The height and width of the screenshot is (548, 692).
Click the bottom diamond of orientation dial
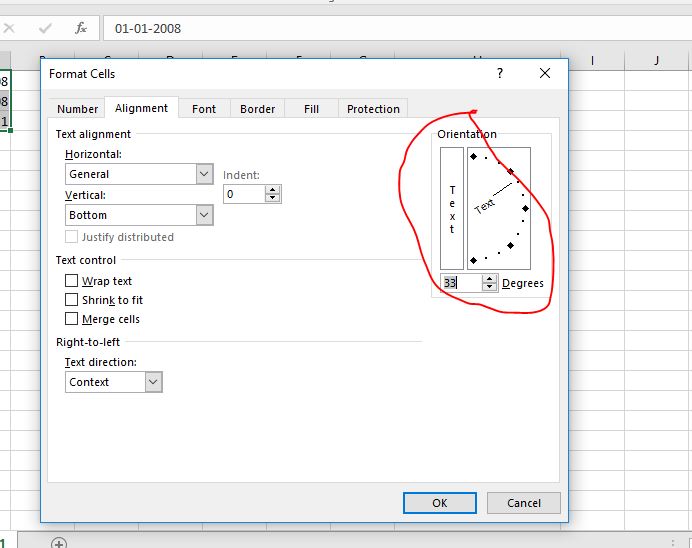point(473,260)
